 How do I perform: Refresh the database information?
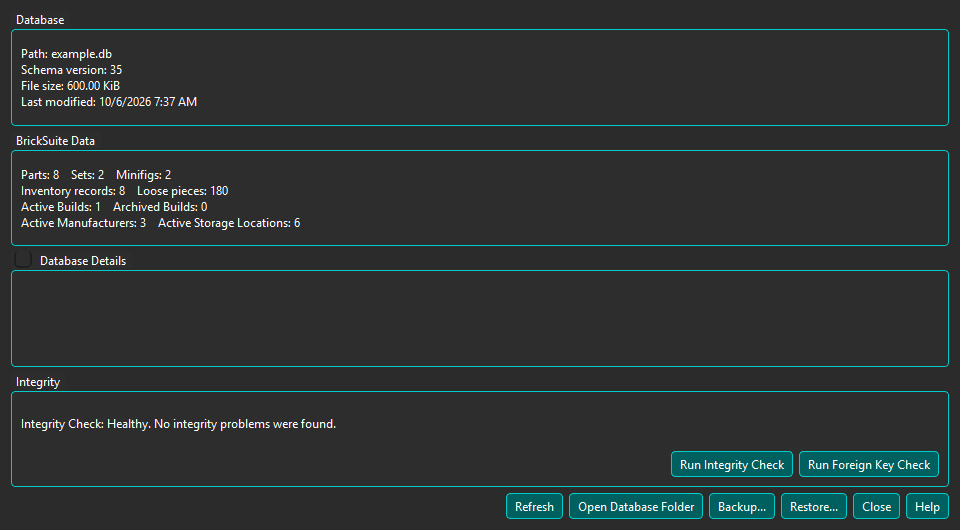(x=534, y=507)
